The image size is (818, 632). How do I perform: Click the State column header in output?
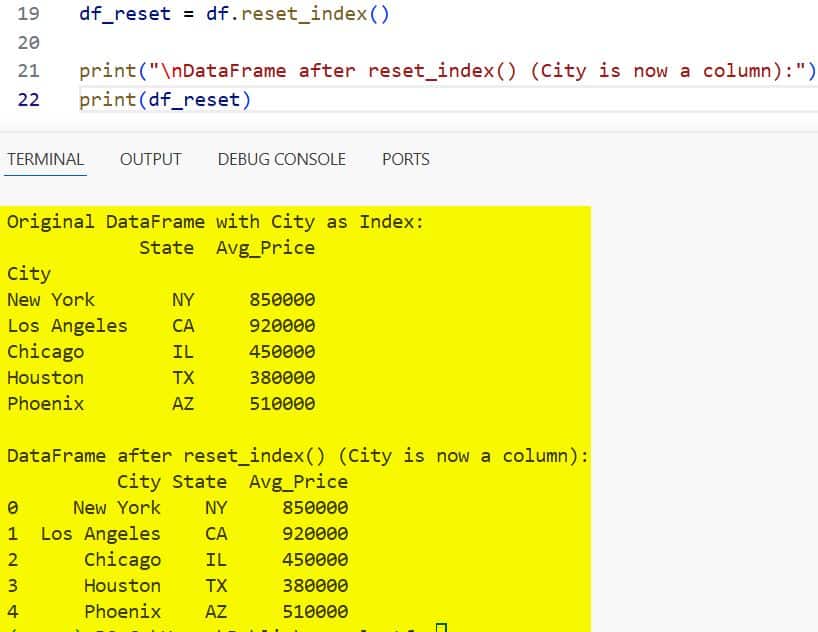pyautogui.click(x=166, y=247)
